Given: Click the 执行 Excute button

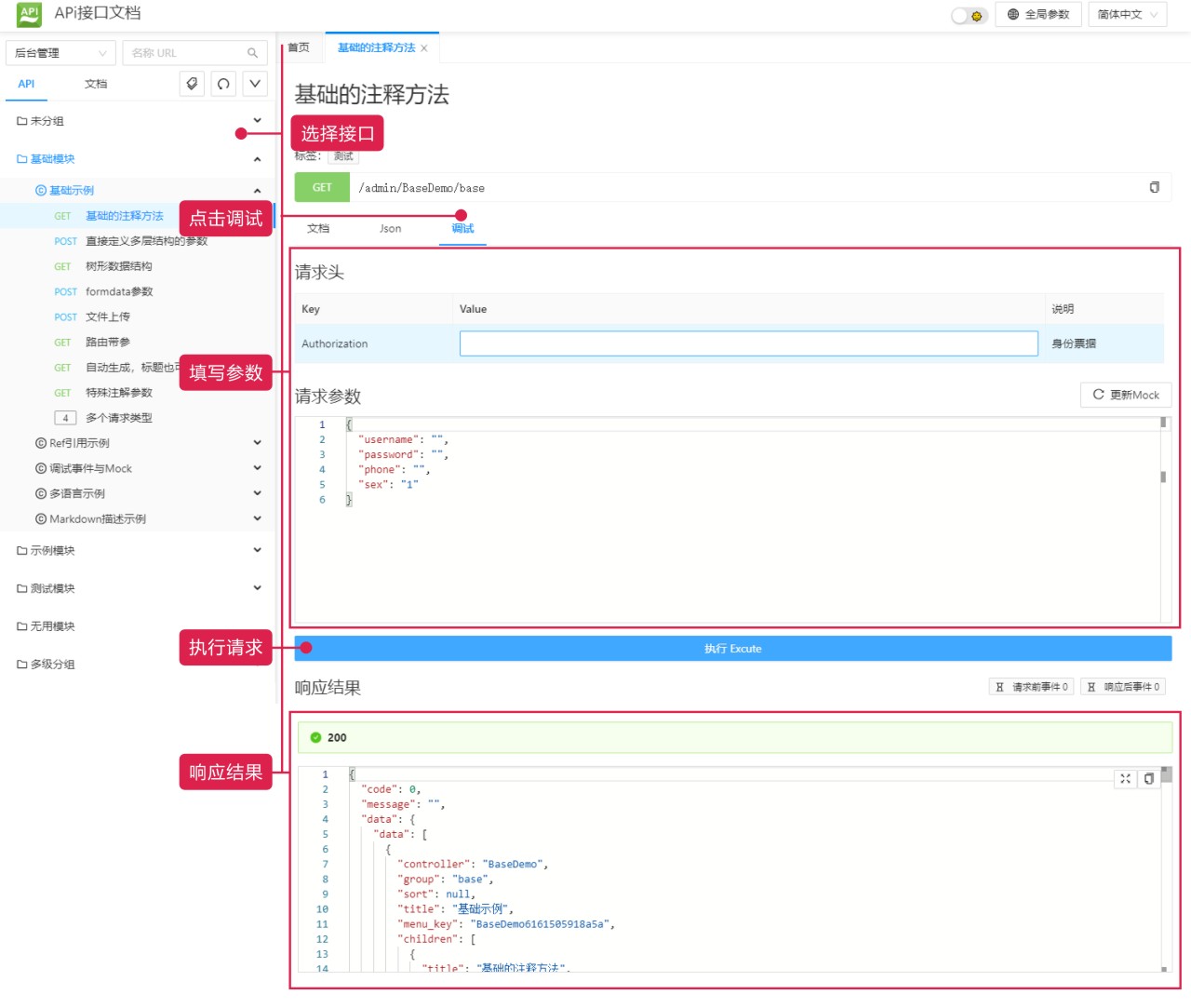Looking at the screenshot, I should (x=732, y=649).
